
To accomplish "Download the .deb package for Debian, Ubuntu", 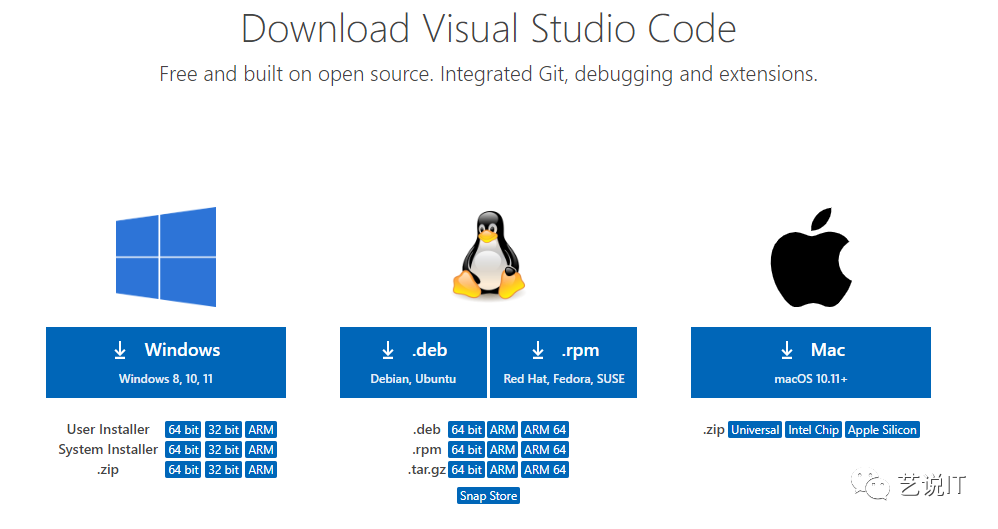I will (x=413, y=362).
